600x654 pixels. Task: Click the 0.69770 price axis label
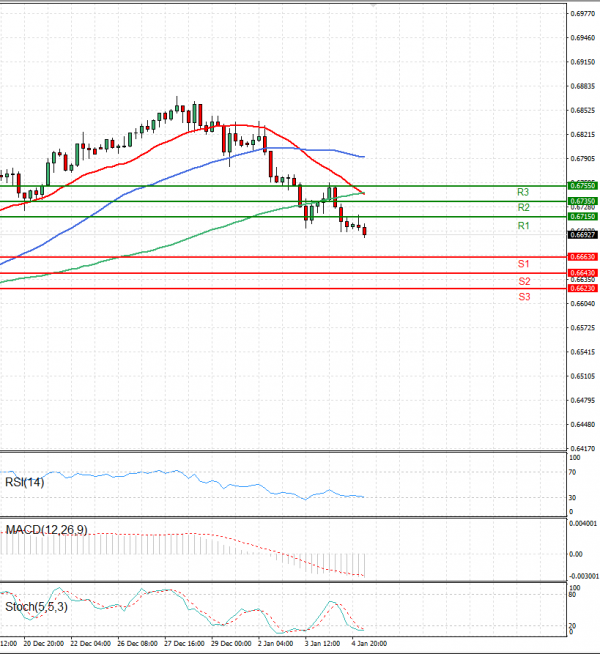[x=582, y=14]
